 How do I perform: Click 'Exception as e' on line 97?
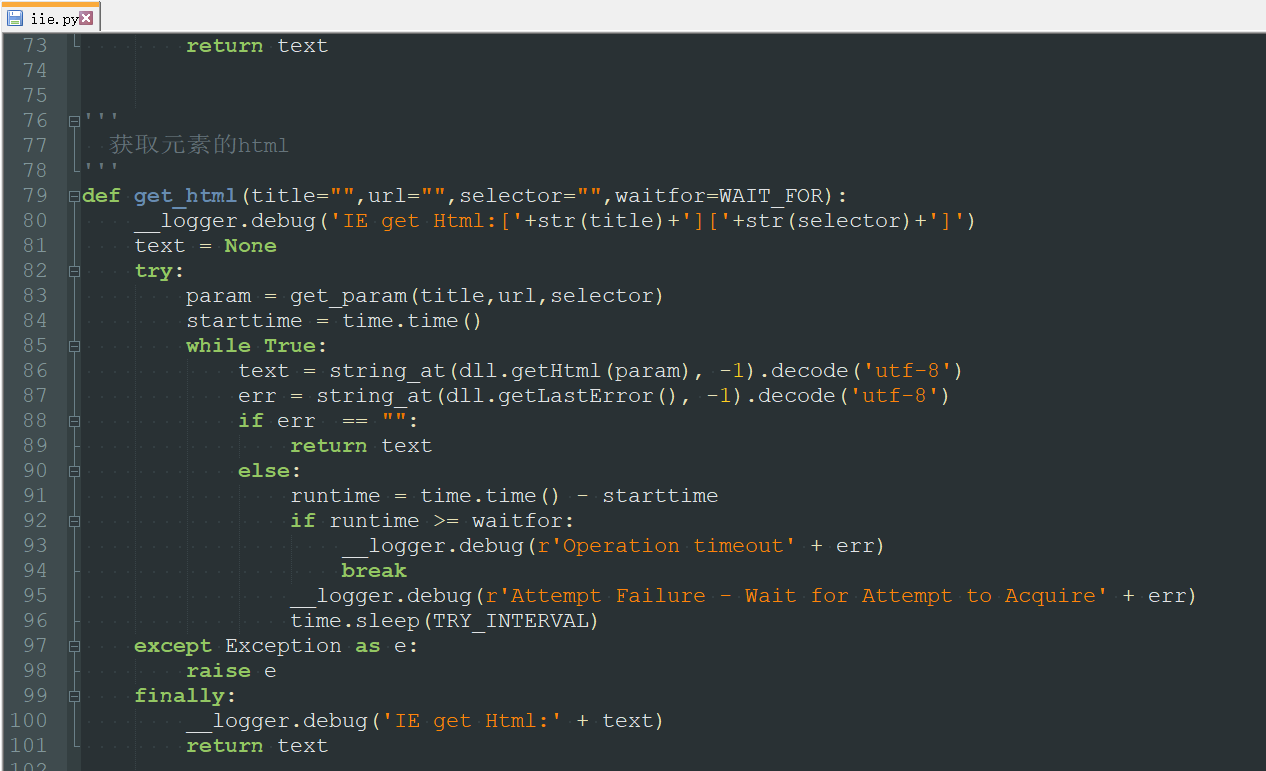point(316,646)
